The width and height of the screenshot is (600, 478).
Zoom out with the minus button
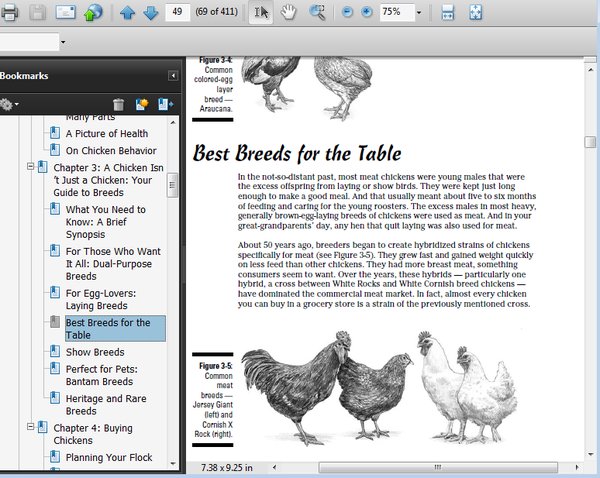point(347,12)
